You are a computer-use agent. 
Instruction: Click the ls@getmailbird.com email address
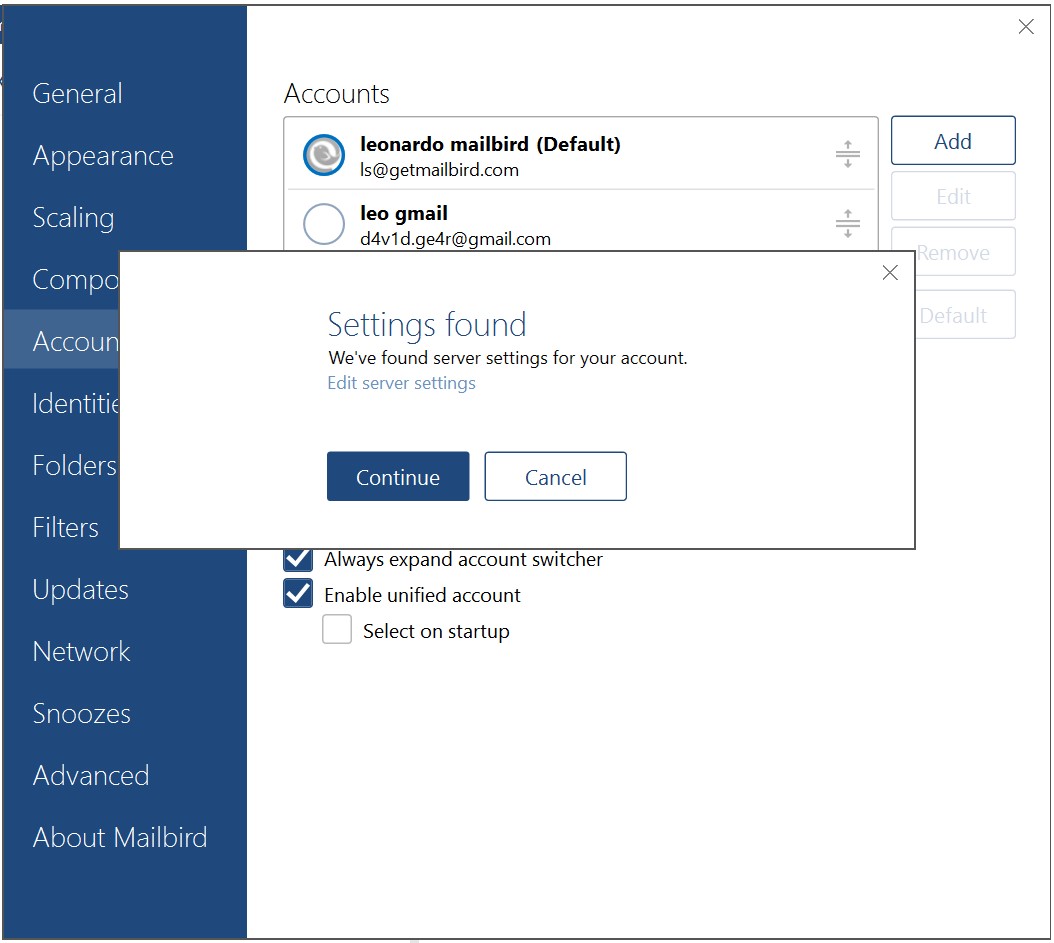439,170
